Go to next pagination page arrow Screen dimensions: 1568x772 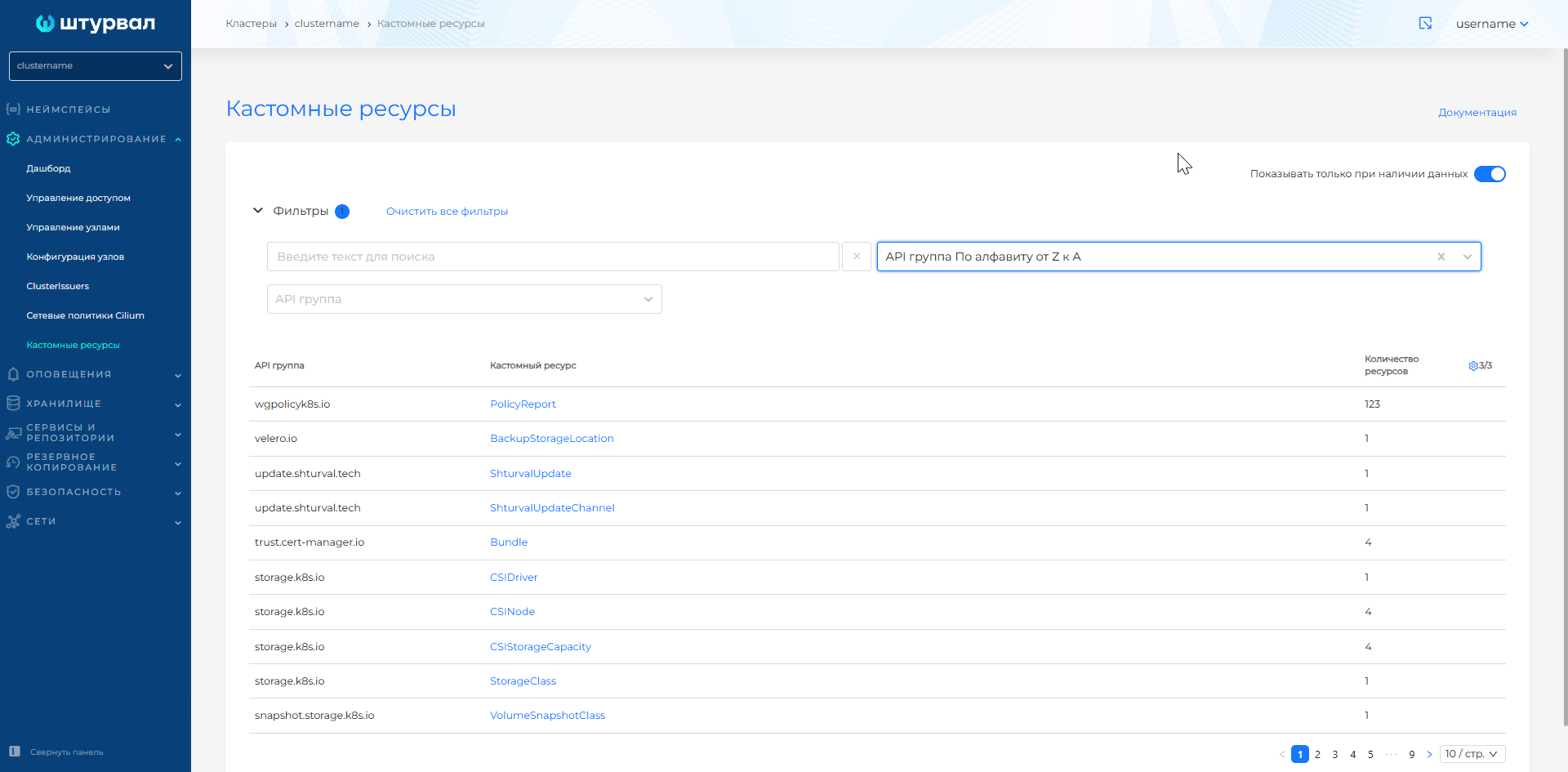(1429, 754)
